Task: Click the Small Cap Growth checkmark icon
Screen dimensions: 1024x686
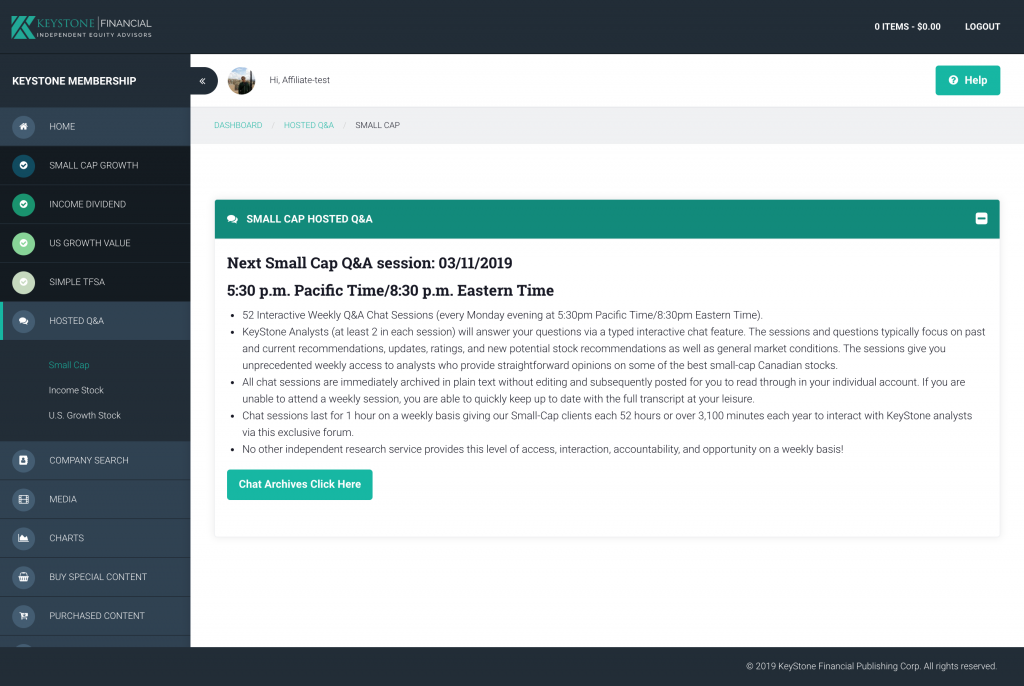Action: 24,165
